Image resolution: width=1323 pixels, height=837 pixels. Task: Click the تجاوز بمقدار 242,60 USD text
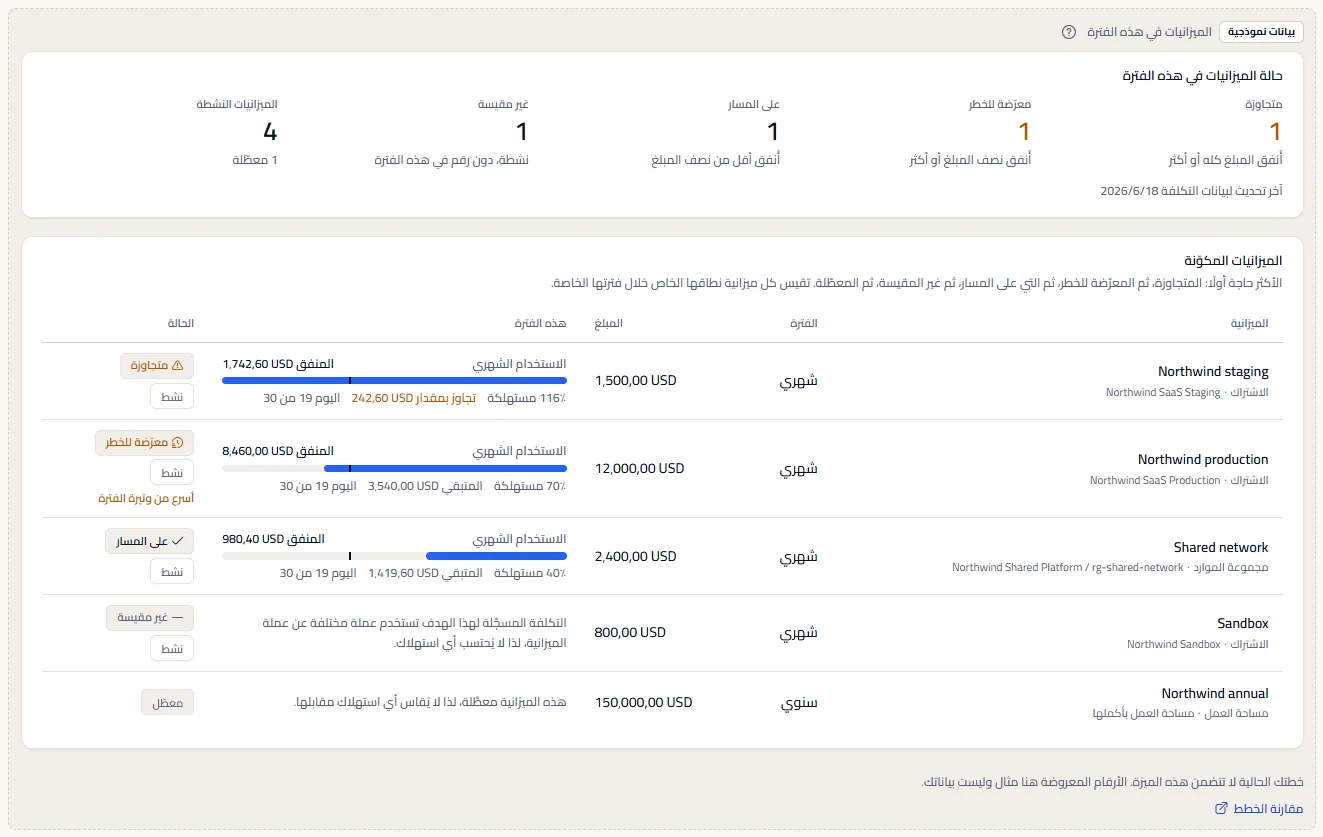click(413, 398)
